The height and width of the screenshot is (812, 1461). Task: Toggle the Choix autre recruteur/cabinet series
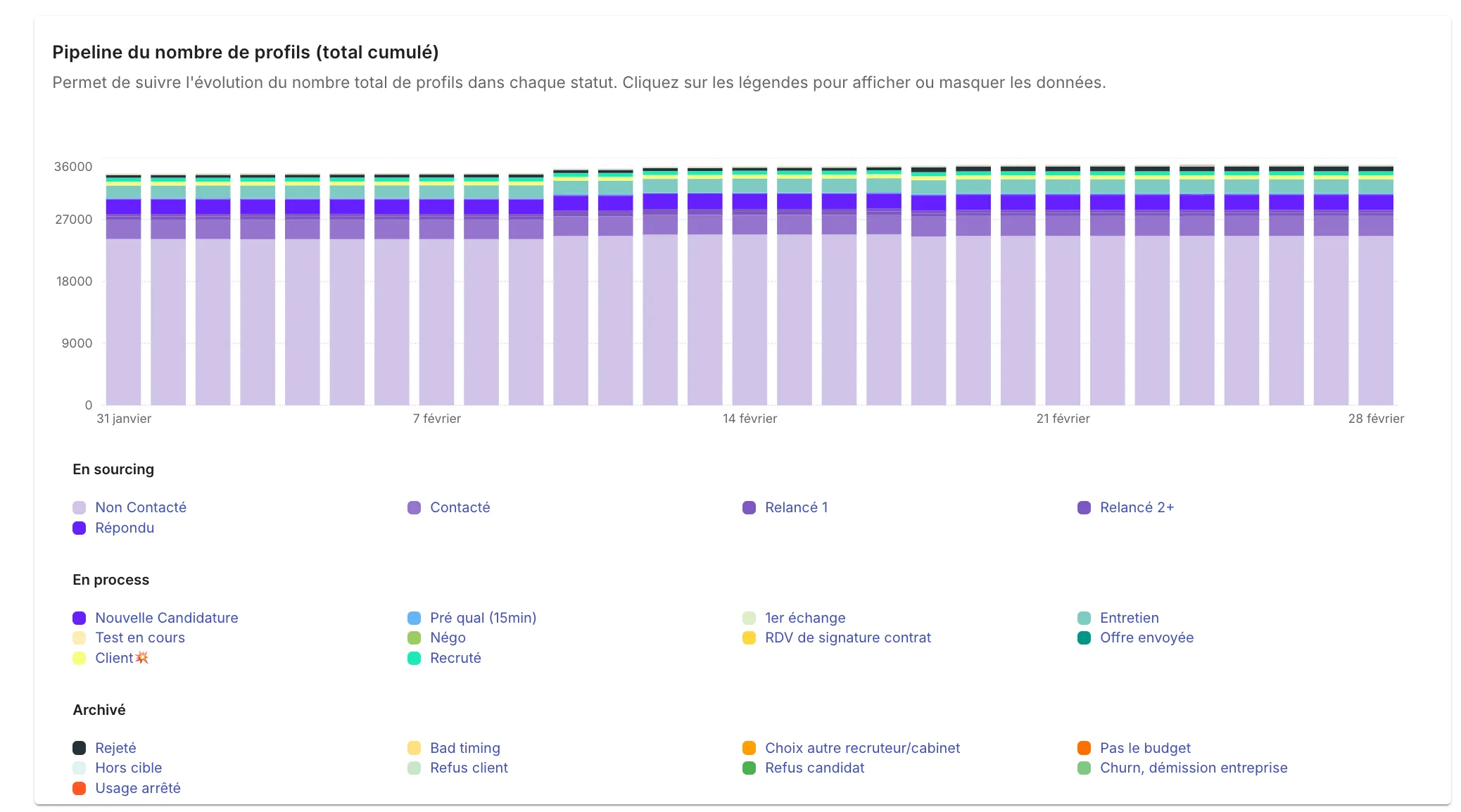pyautogui.click(x=862, y=747)
